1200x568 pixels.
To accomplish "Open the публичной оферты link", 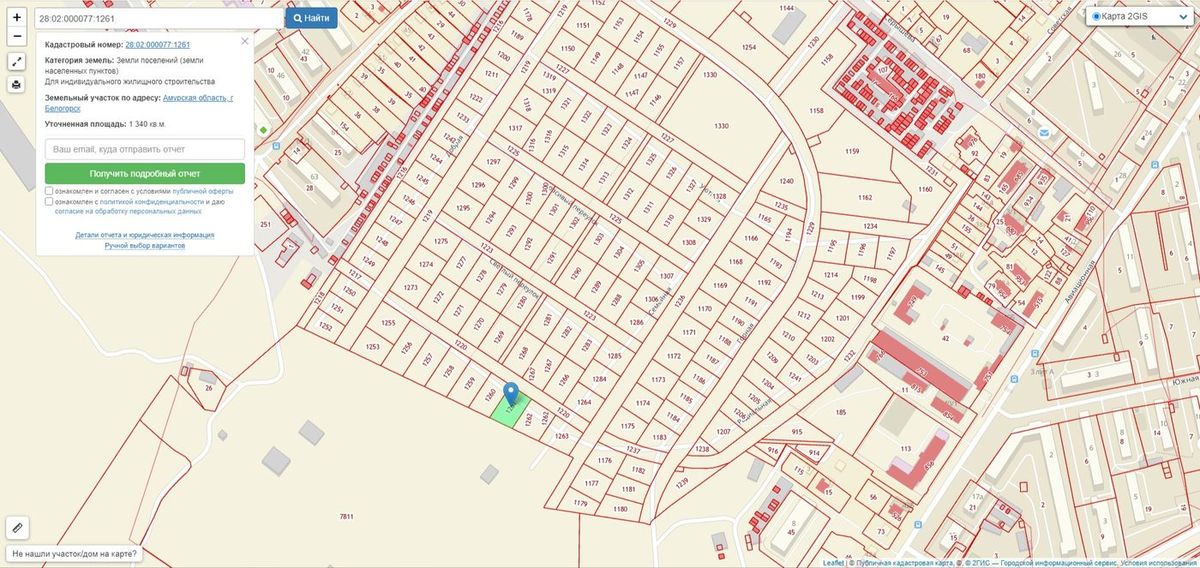I will 203,190.
